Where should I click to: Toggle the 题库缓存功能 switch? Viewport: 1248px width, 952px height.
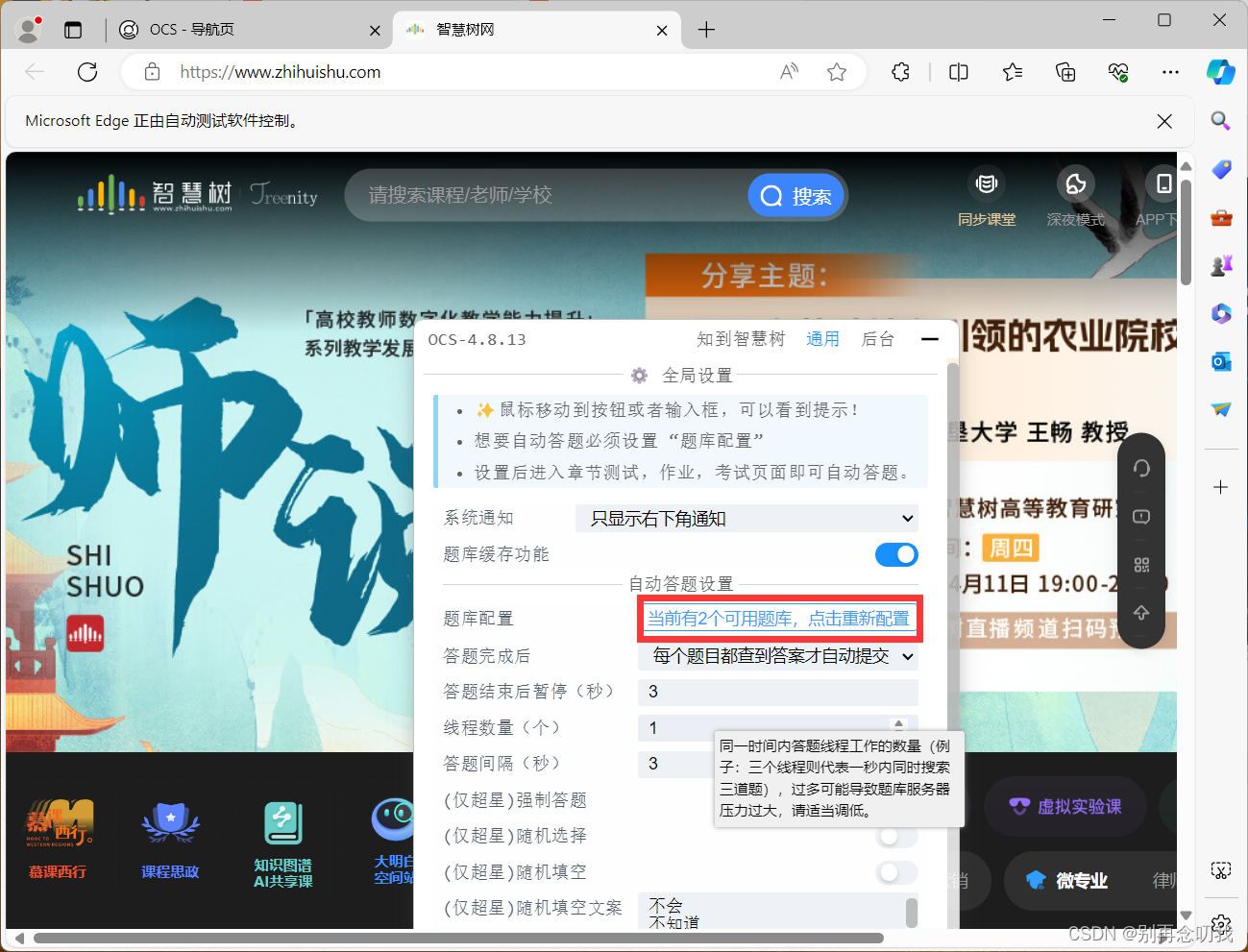896,554
